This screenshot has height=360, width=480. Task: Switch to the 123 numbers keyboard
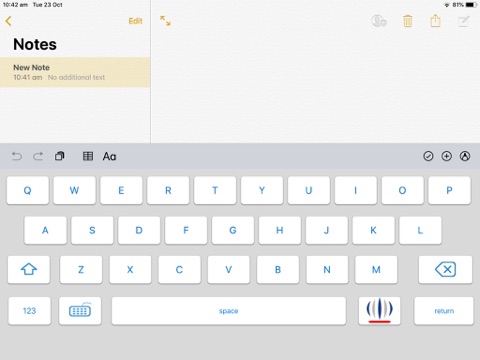point(29,311)
